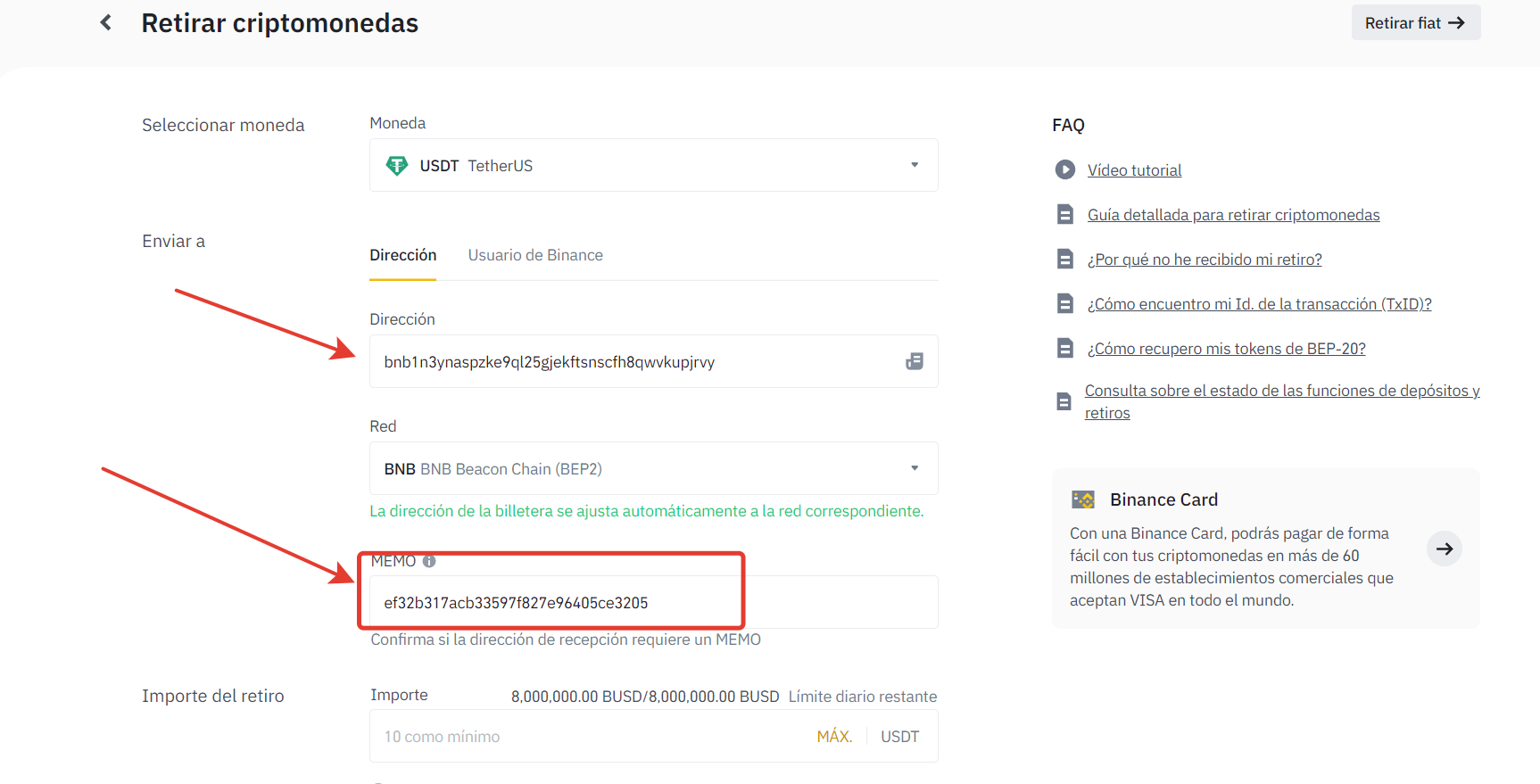Click document icon beside ¿Cómo recupero mis tokens
The height and width of the screenshot is (784, 1540).
tap(1065, 348)
